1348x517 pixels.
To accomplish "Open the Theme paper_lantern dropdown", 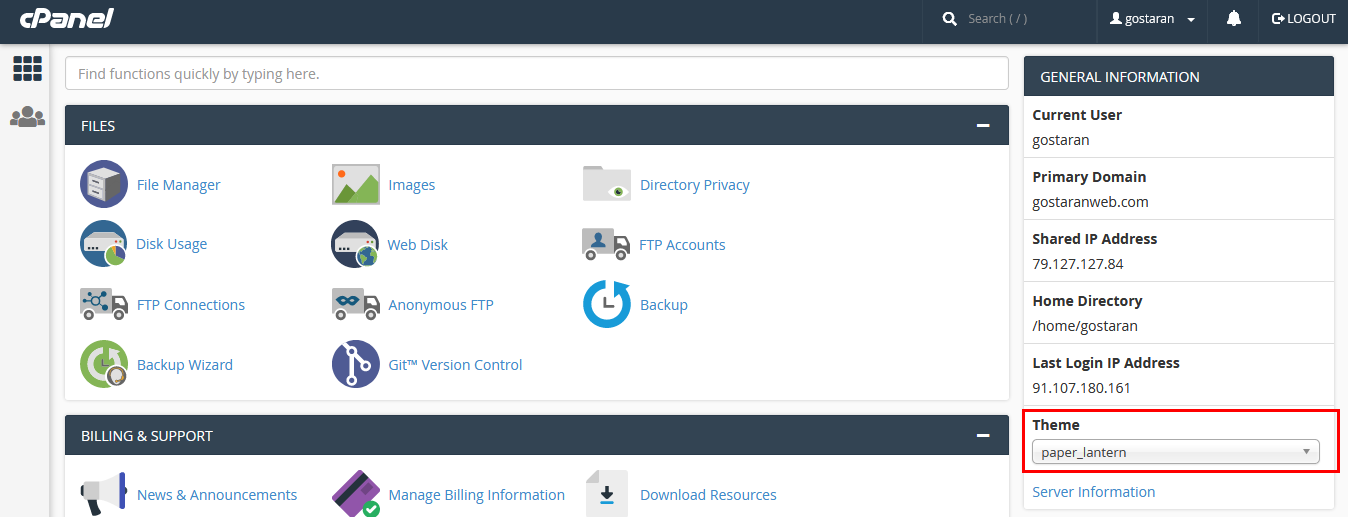I will coord(1175,453).
